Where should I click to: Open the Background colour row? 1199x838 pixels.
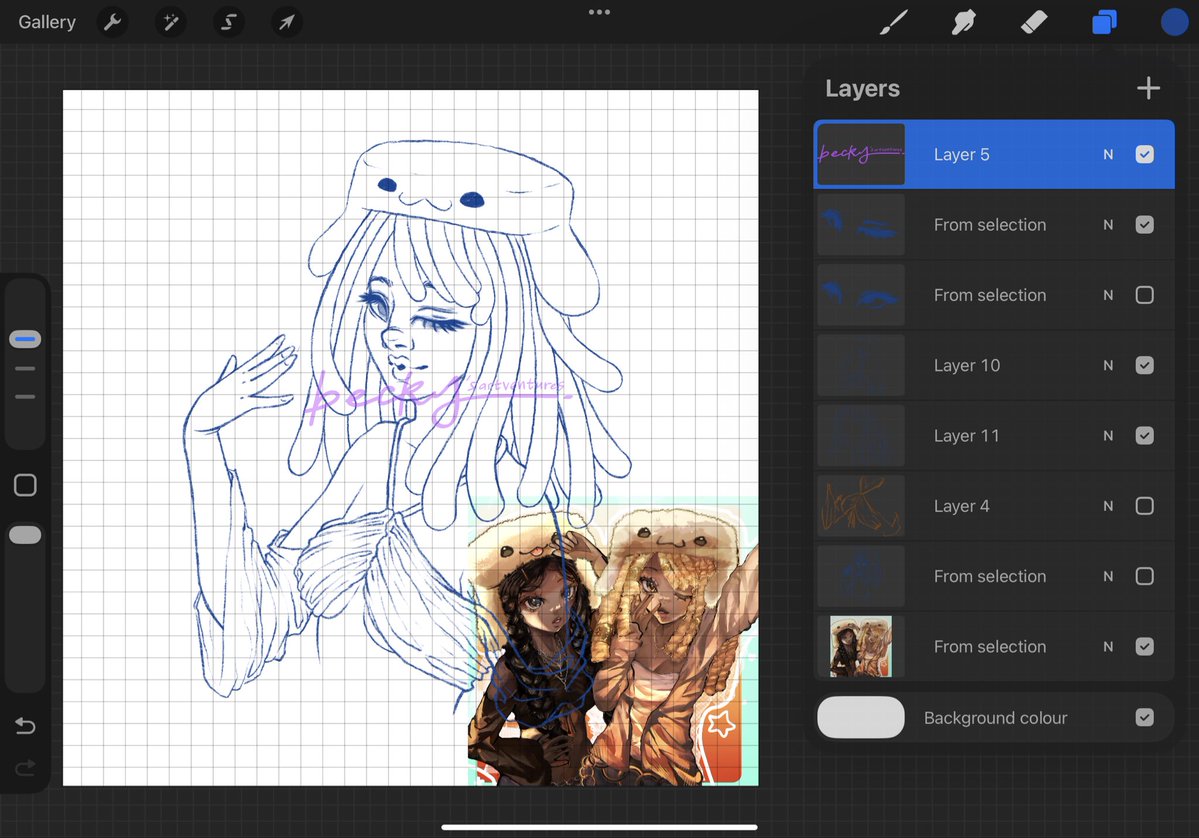(x=994, y=717)
